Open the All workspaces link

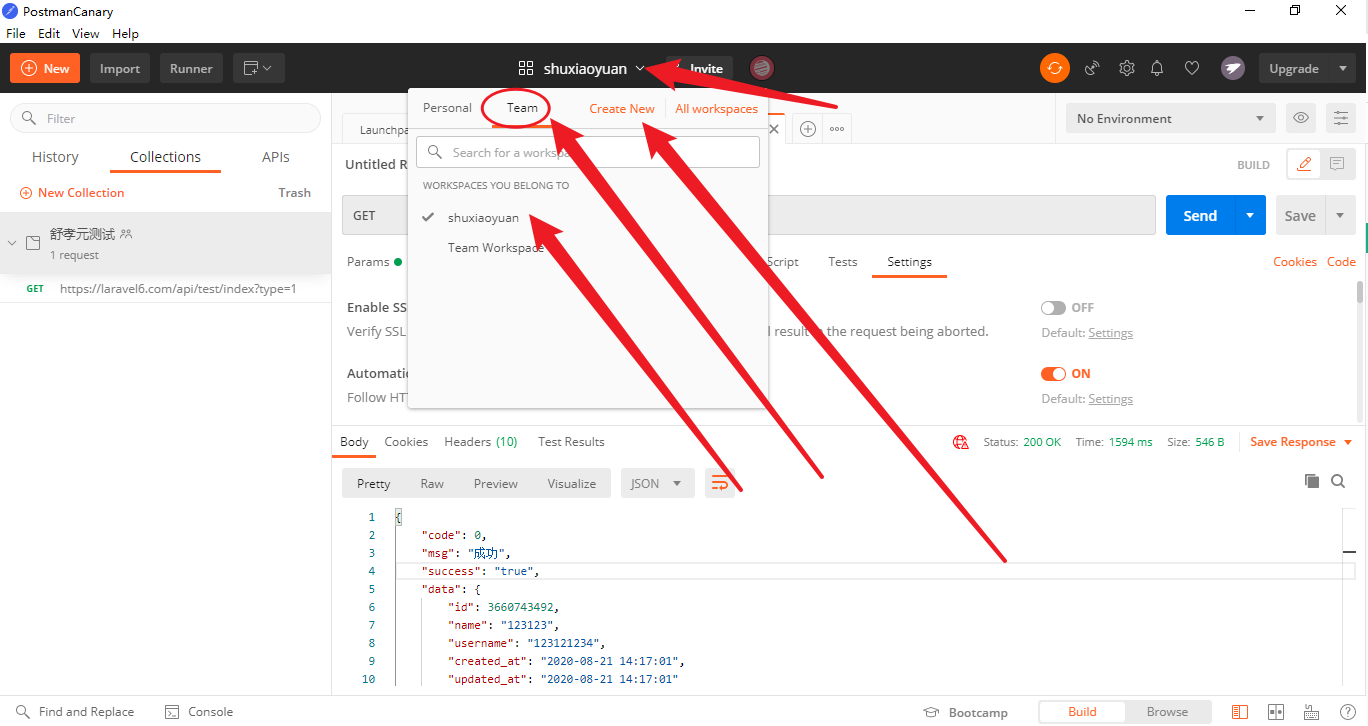(x=717, y=109)
